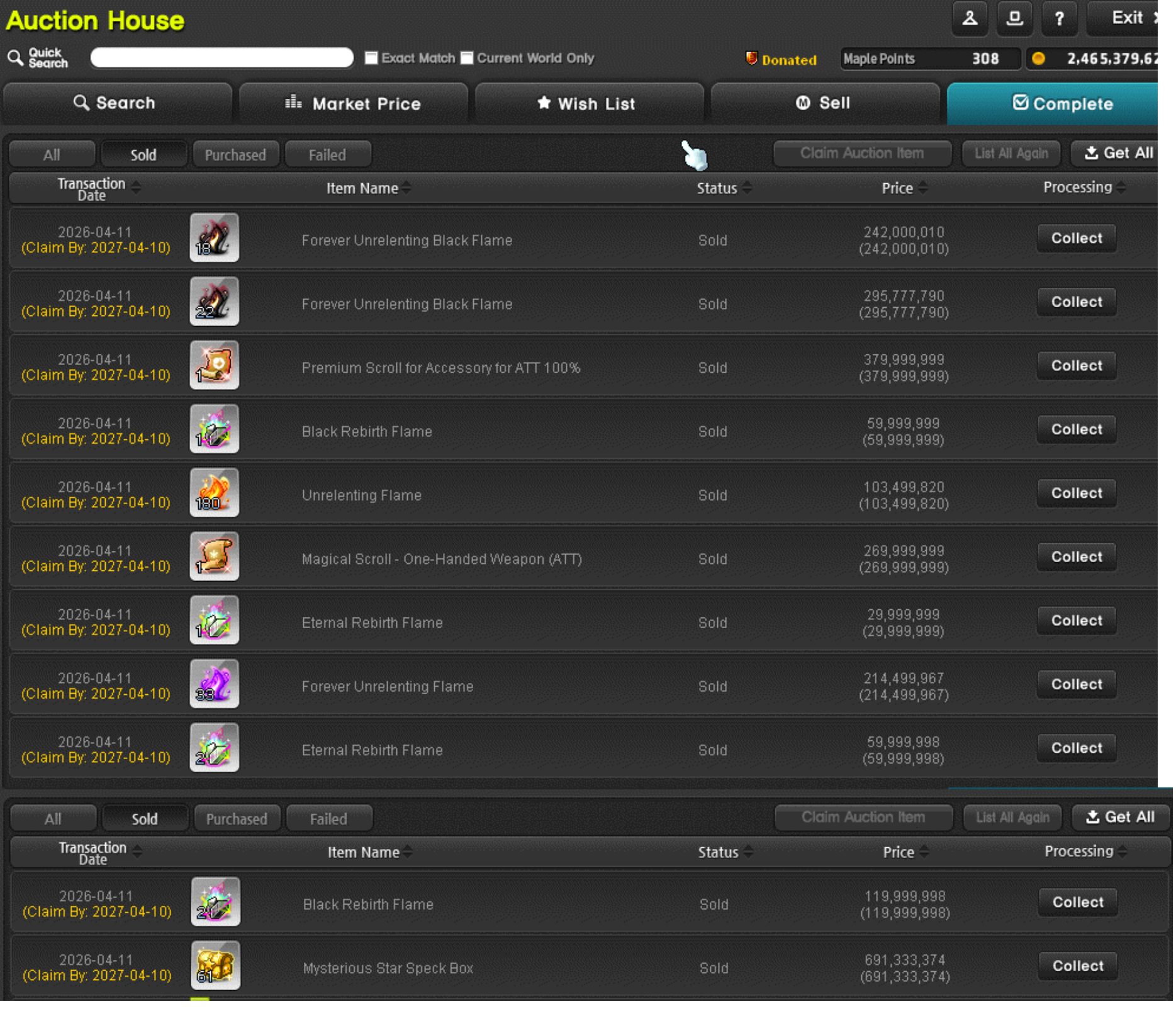Sort upper list by Status arrows
The width and height of the screenshot is (1176, 1009).
[747, 188]
